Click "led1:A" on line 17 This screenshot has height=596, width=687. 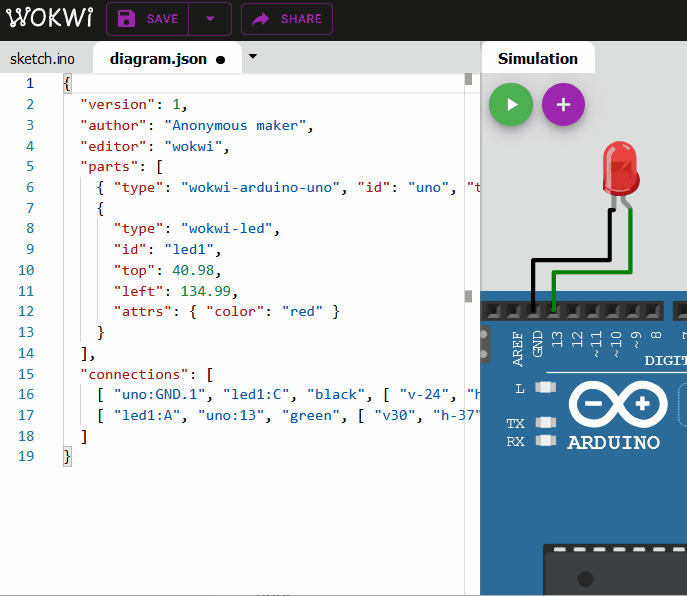[147, 415]
